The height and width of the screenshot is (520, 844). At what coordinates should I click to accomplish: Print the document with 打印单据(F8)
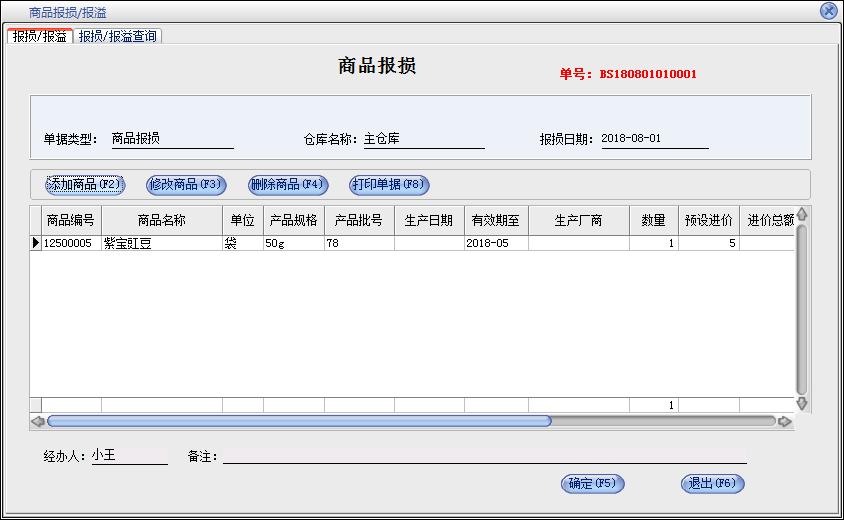click(389, 184)
